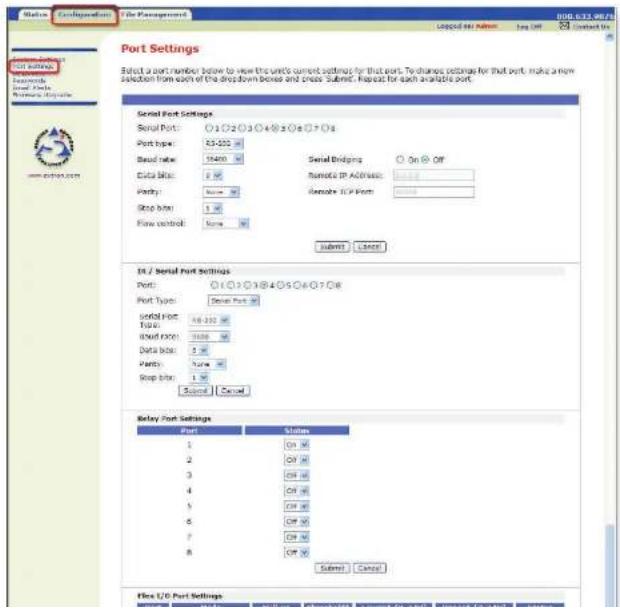The height and width of the screenshot is (609, 620).
Task: Select Serial Port 4 radio button
Action: coord(259,128)
